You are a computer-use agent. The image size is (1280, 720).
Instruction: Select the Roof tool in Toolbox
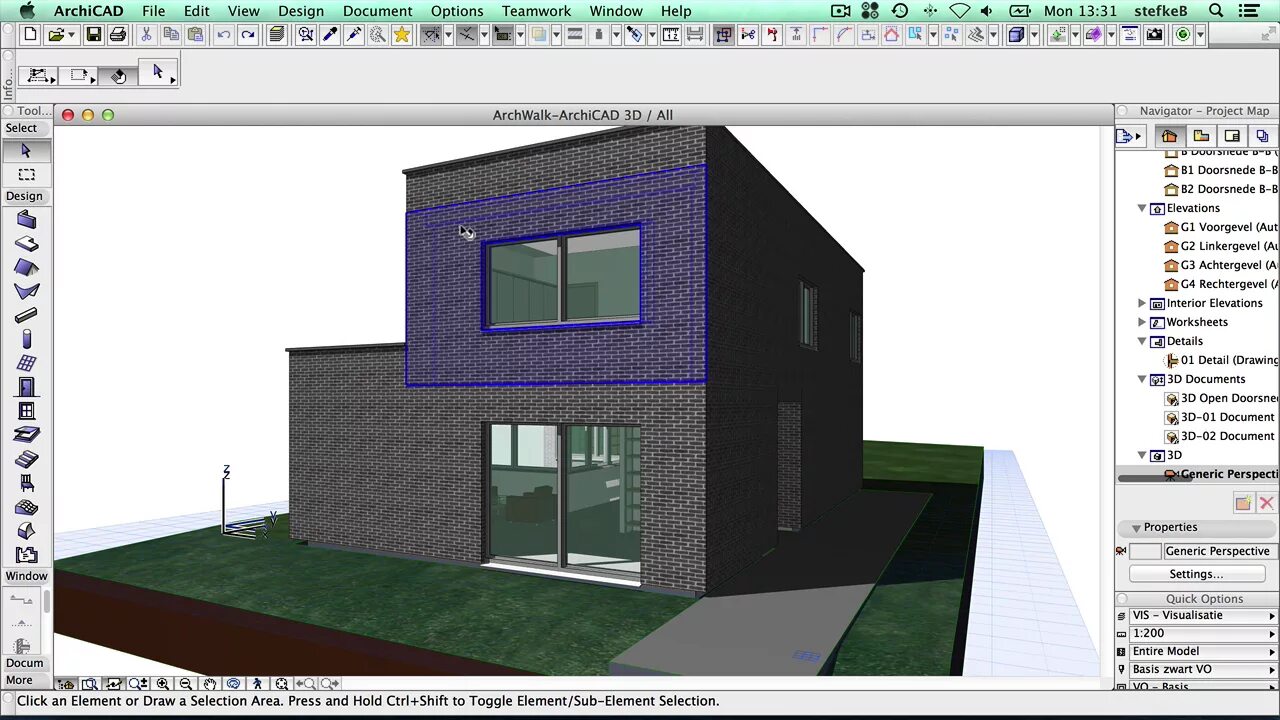[26, 268]
